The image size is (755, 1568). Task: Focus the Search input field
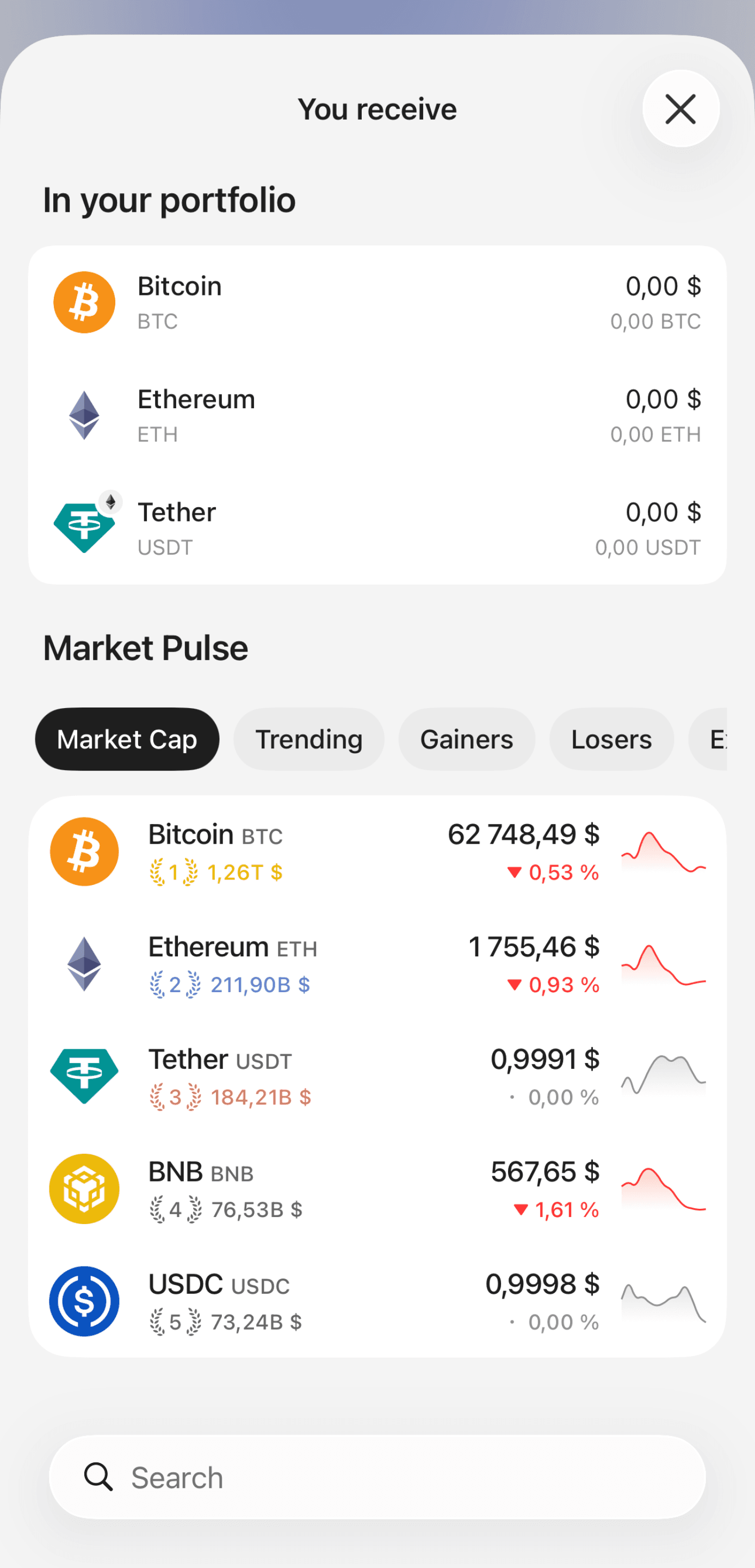pos(377,1477)
